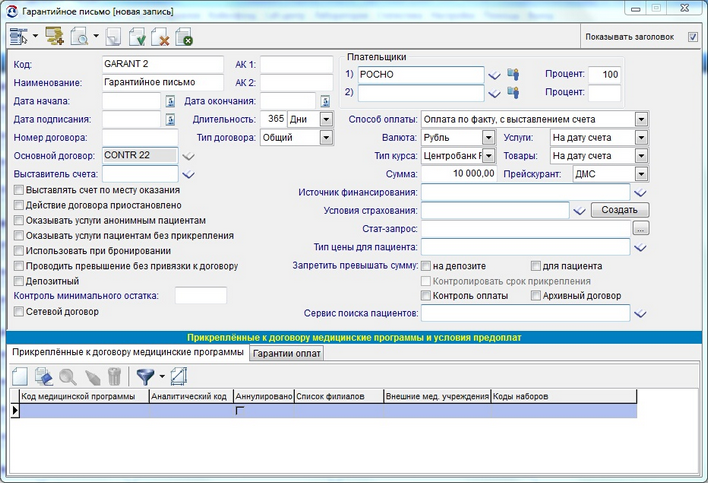Click the lookup checkmark for payer 1 РОСНО
The height and width of the screenshot is (483, 708).
pyautogui.click(x=494, y=75)
